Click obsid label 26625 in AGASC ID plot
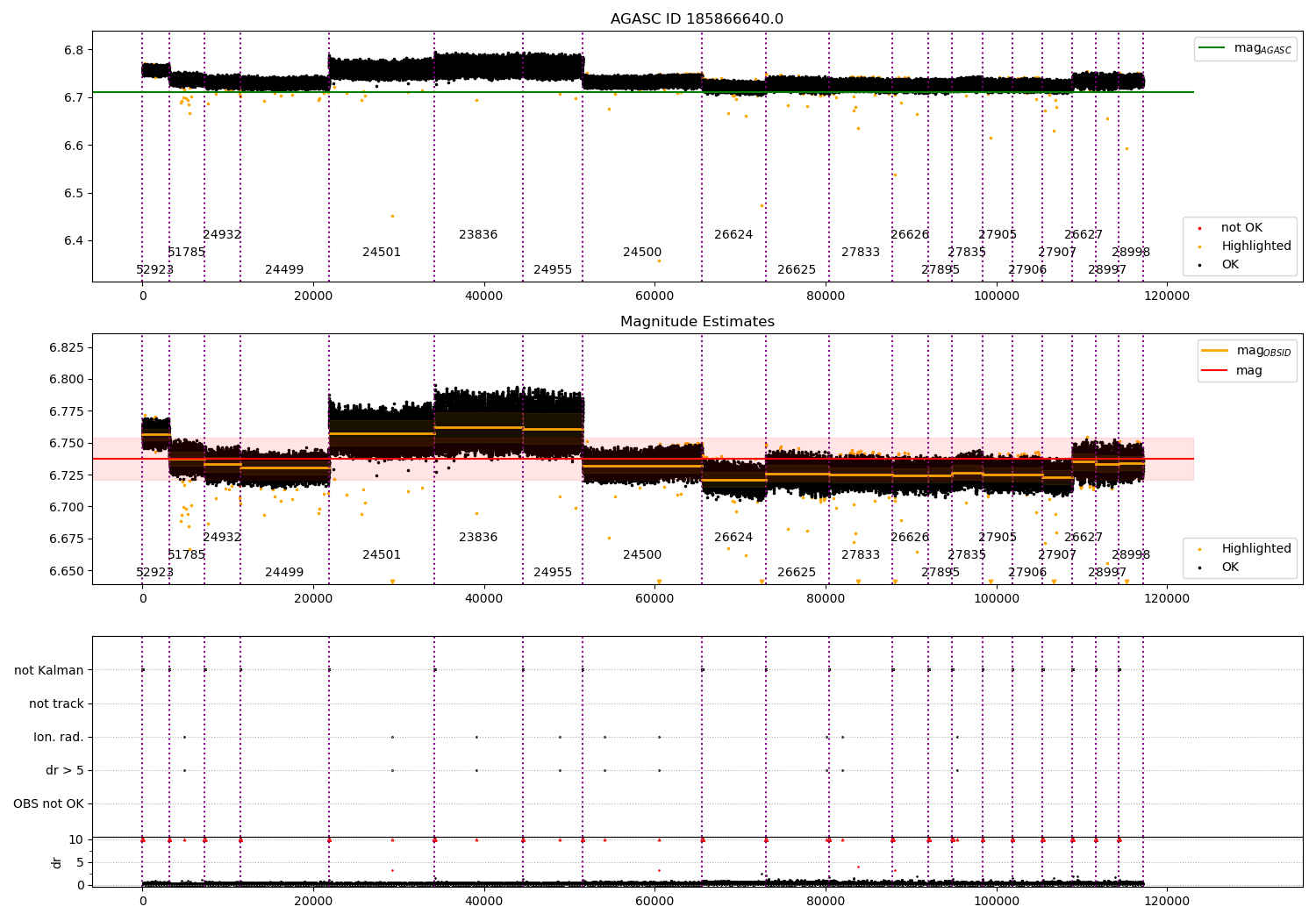Screen dimensions: 1316x921 797,270
